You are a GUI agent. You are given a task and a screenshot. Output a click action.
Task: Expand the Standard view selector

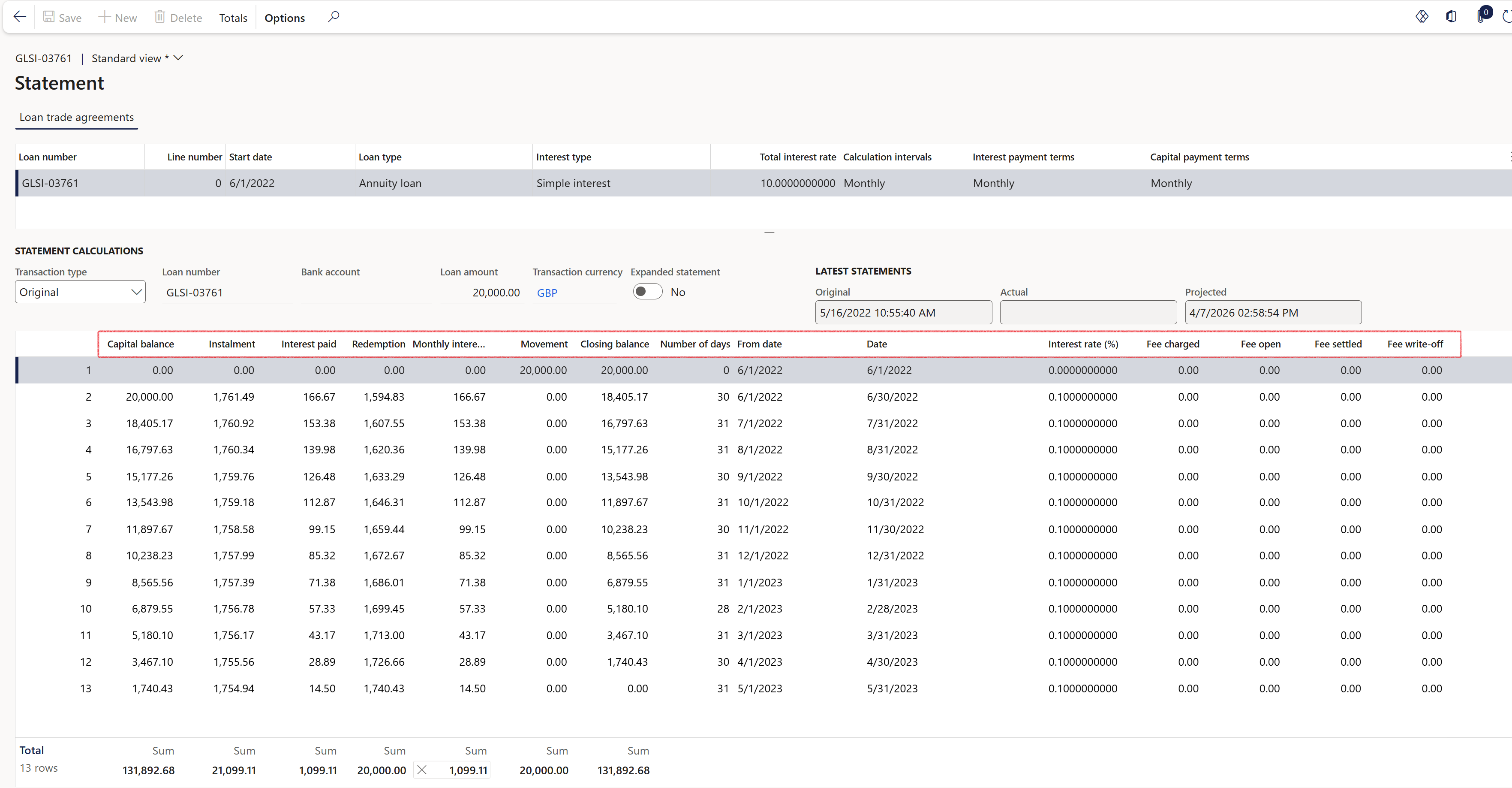tap(178, 58)
